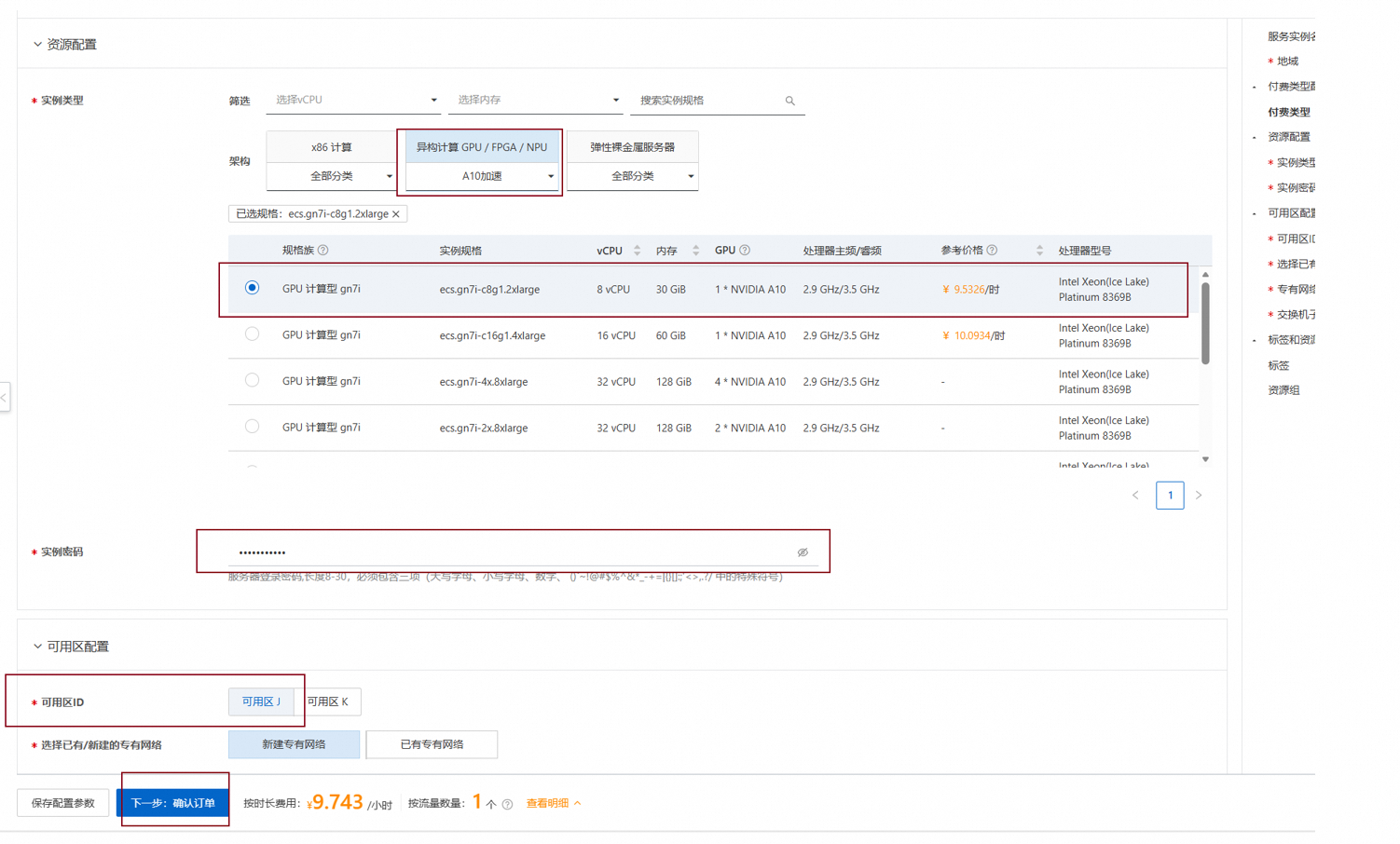This screenshot has width=1400, height=844.
Task: Expand 查看明细 cost details
Action: [x=554, y=803]
